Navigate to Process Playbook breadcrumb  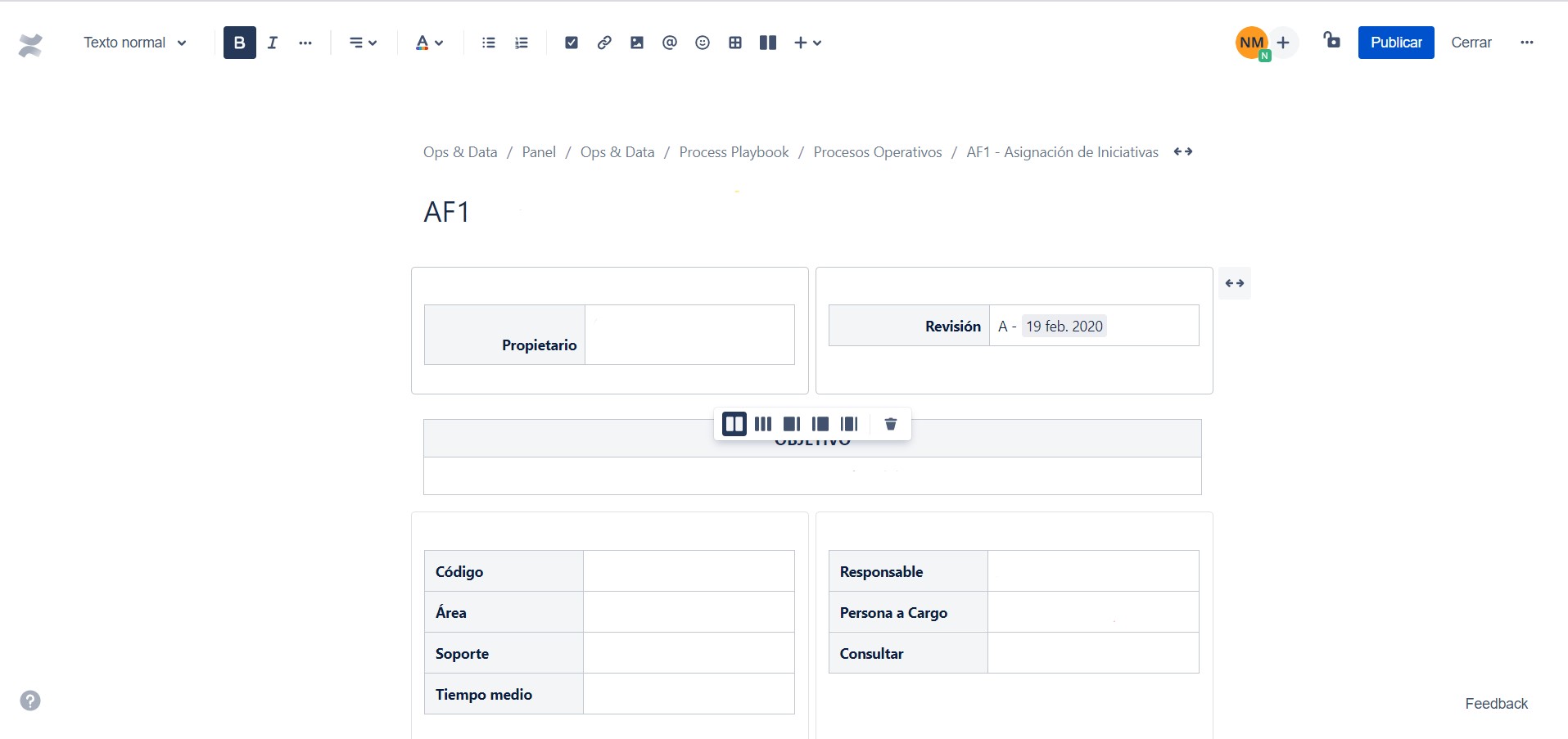click(x=733, y=151)
